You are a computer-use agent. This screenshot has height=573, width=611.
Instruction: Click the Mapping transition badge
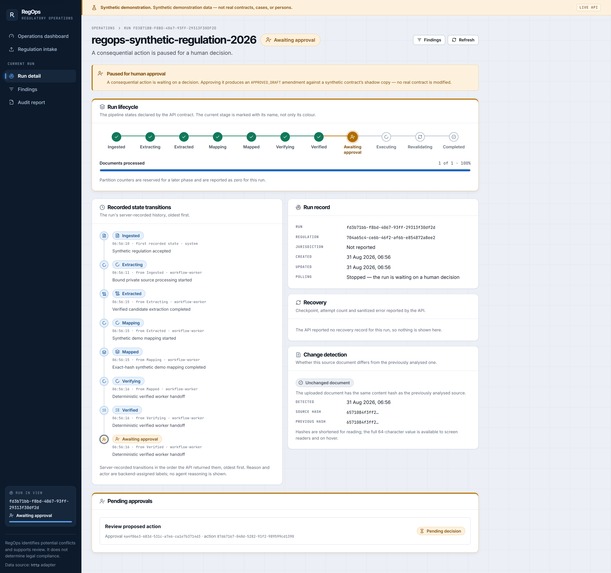[128, 323]
